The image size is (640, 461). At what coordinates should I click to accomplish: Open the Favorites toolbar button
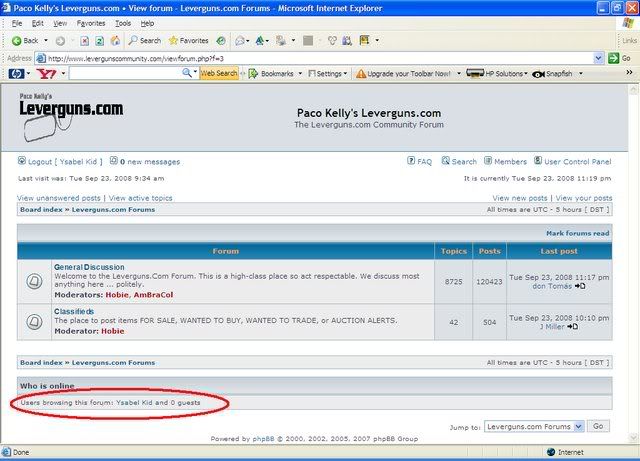189,40
